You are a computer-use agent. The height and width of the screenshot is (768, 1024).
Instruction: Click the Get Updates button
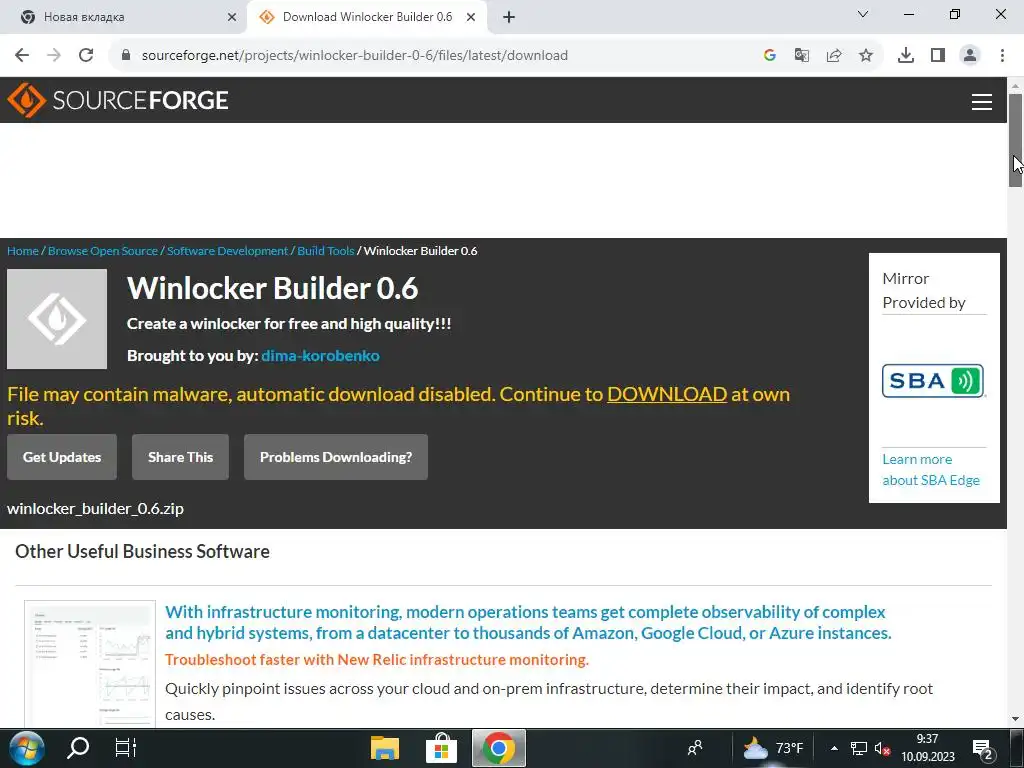(x=62, y=457)
